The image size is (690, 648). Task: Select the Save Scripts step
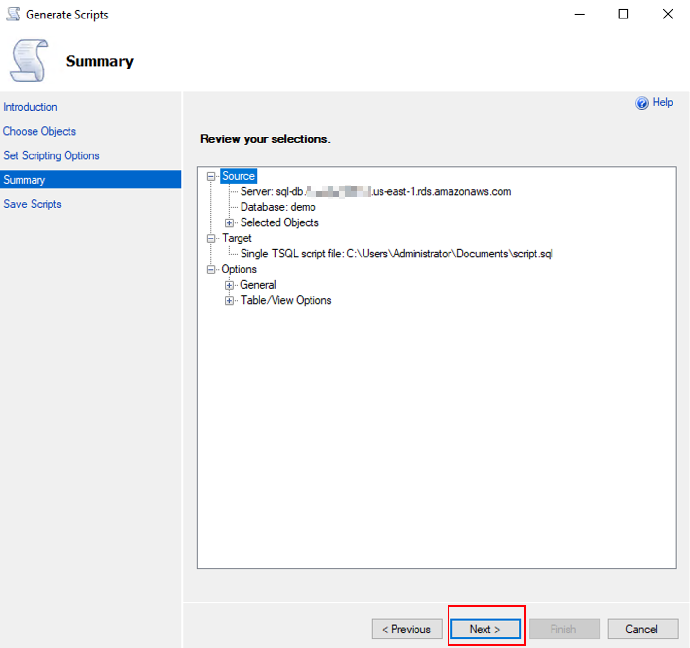click(x=32, y=204)
